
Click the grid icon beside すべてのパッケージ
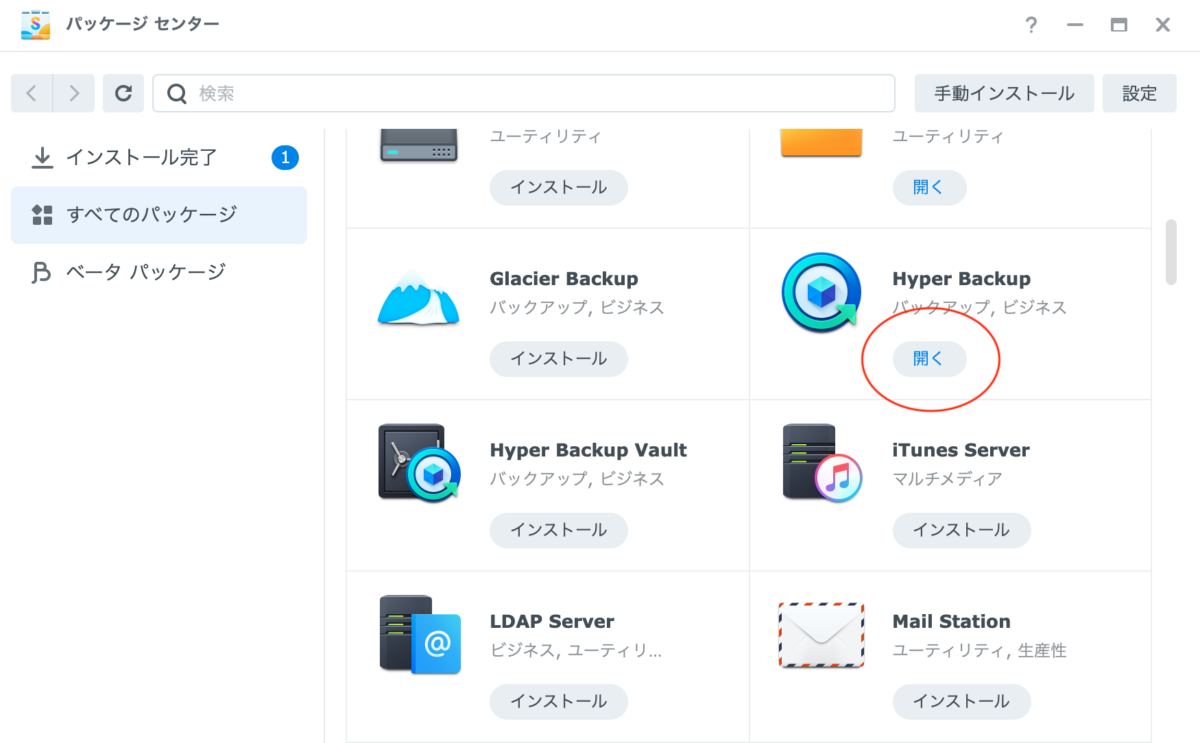(x=42, y=215)
